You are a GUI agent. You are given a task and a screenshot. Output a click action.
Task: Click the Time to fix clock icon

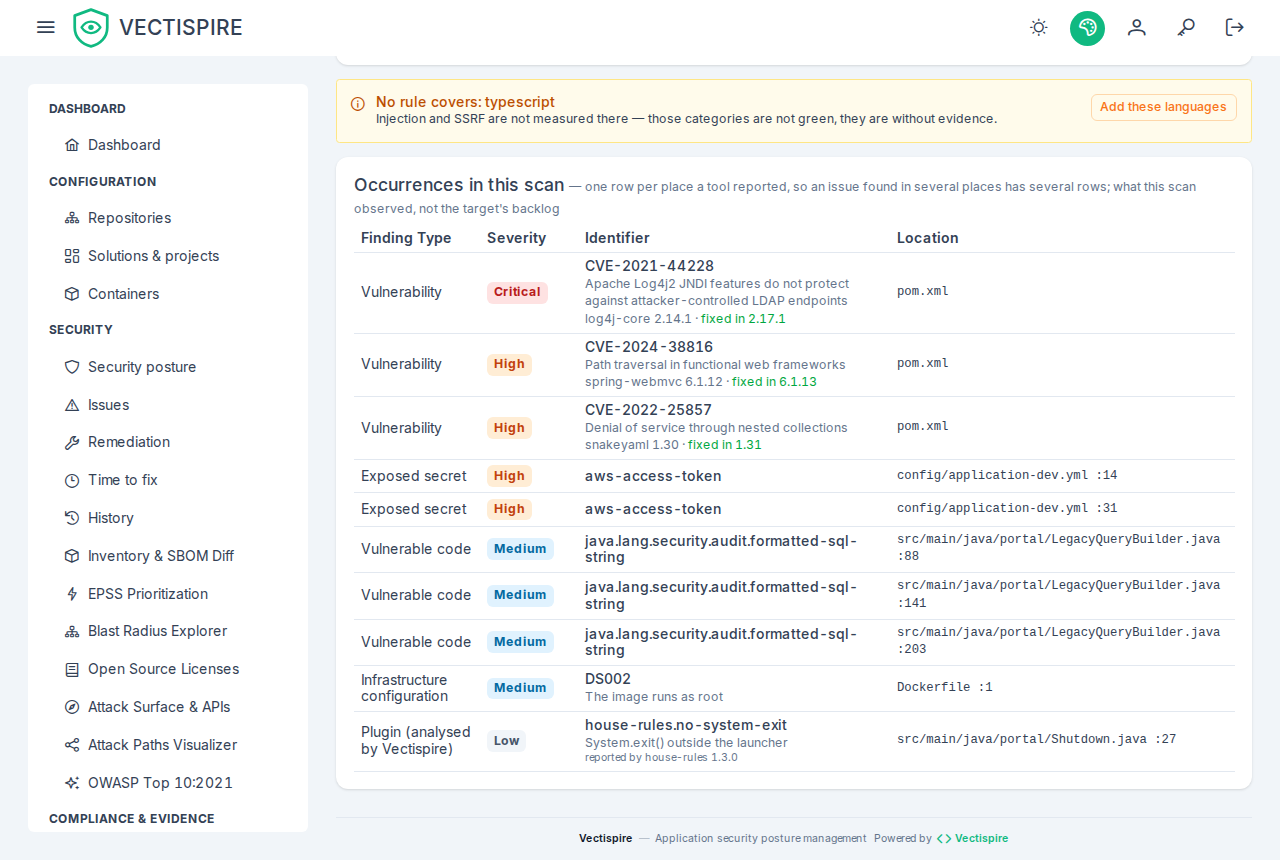[72, 480]
